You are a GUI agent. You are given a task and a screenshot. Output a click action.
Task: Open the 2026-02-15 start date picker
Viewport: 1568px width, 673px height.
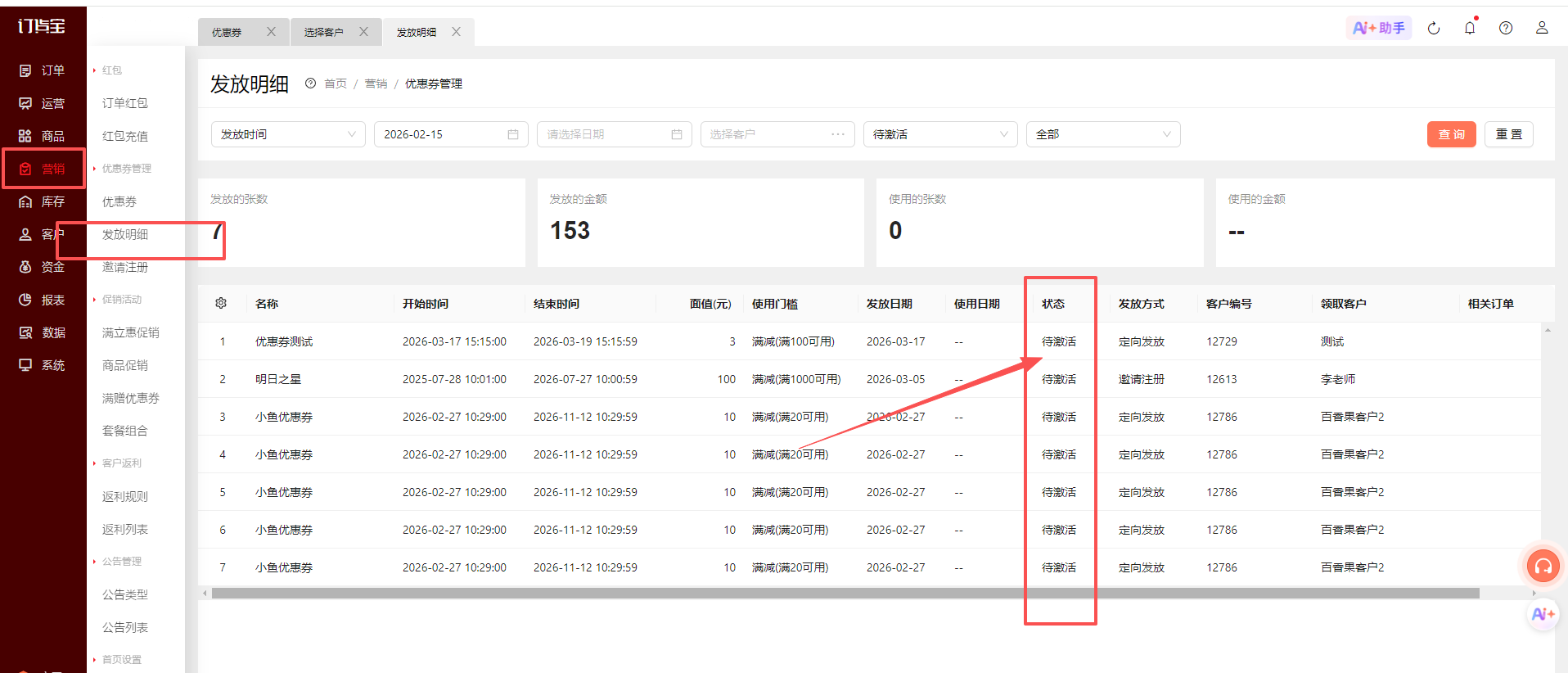pos(451,134)
